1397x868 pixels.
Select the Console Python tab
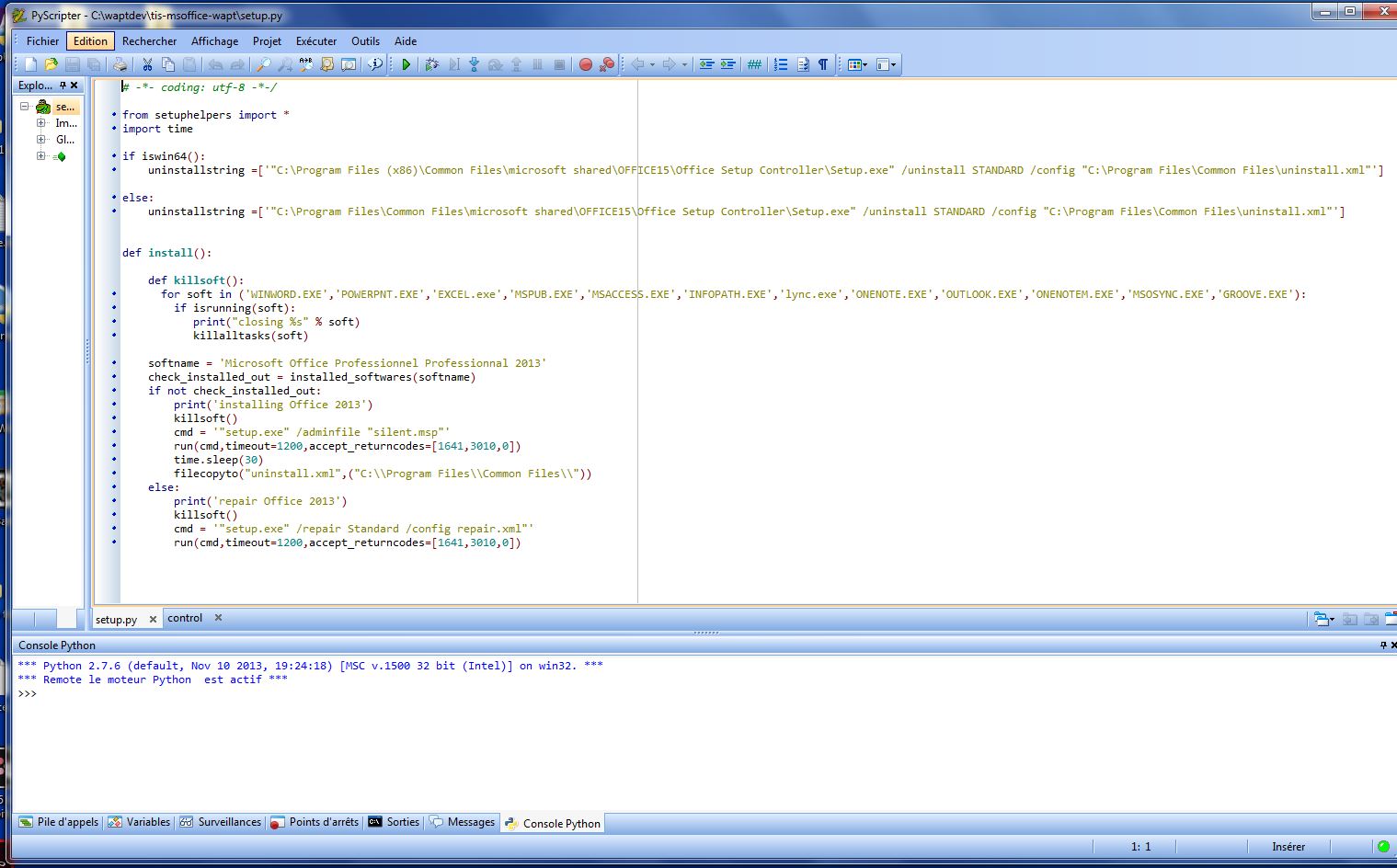553,823
